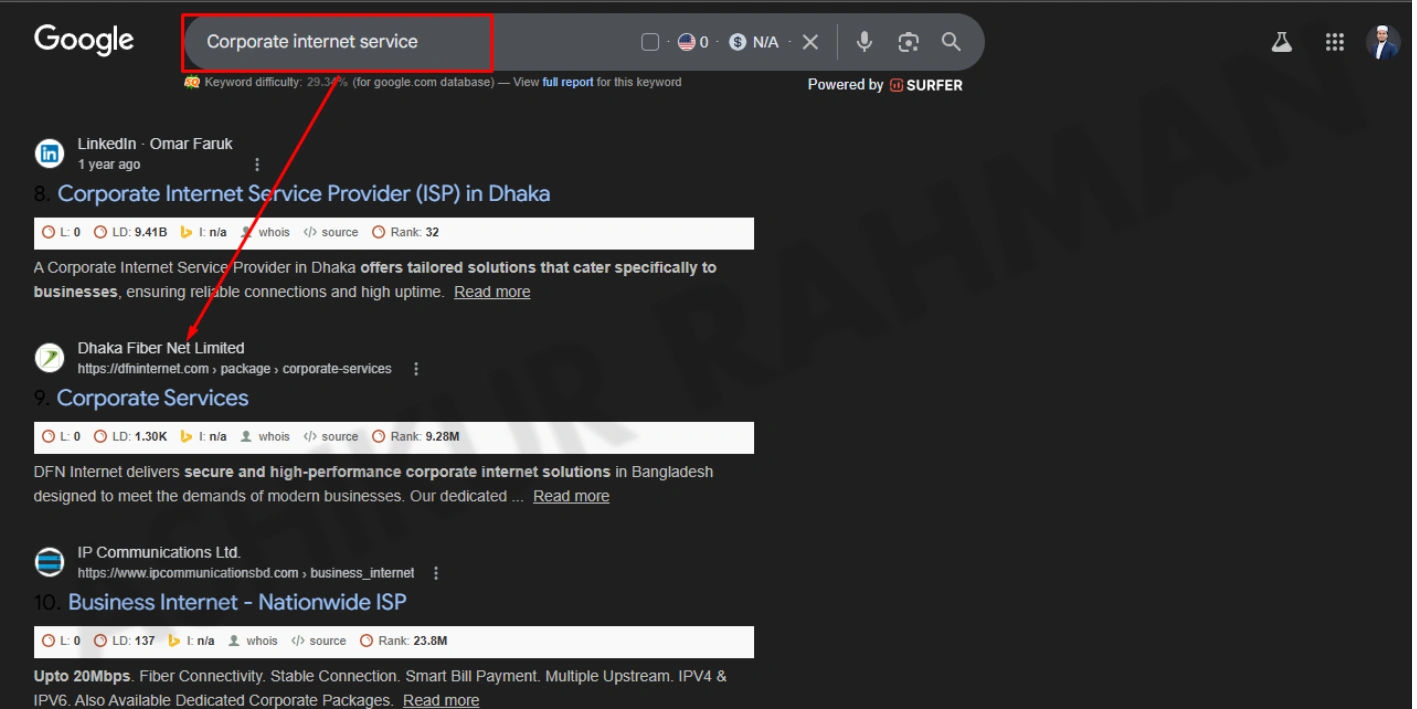The width and height of the screenshot is (1417, 709).
Task: Click the Dhaka Fiber Net favicon
Action: coord(49,357)
